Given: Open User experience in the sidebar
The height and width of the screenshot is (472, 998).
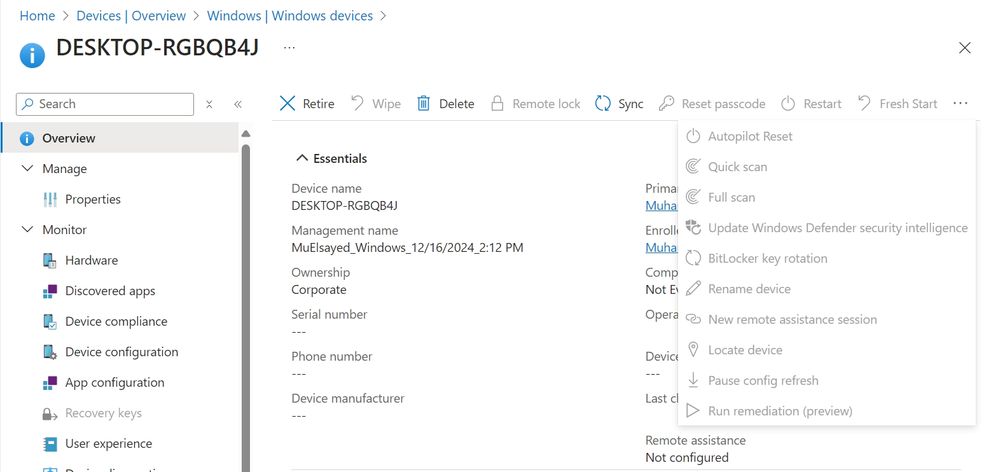Looking at the screenshot, I should (108, 444).
